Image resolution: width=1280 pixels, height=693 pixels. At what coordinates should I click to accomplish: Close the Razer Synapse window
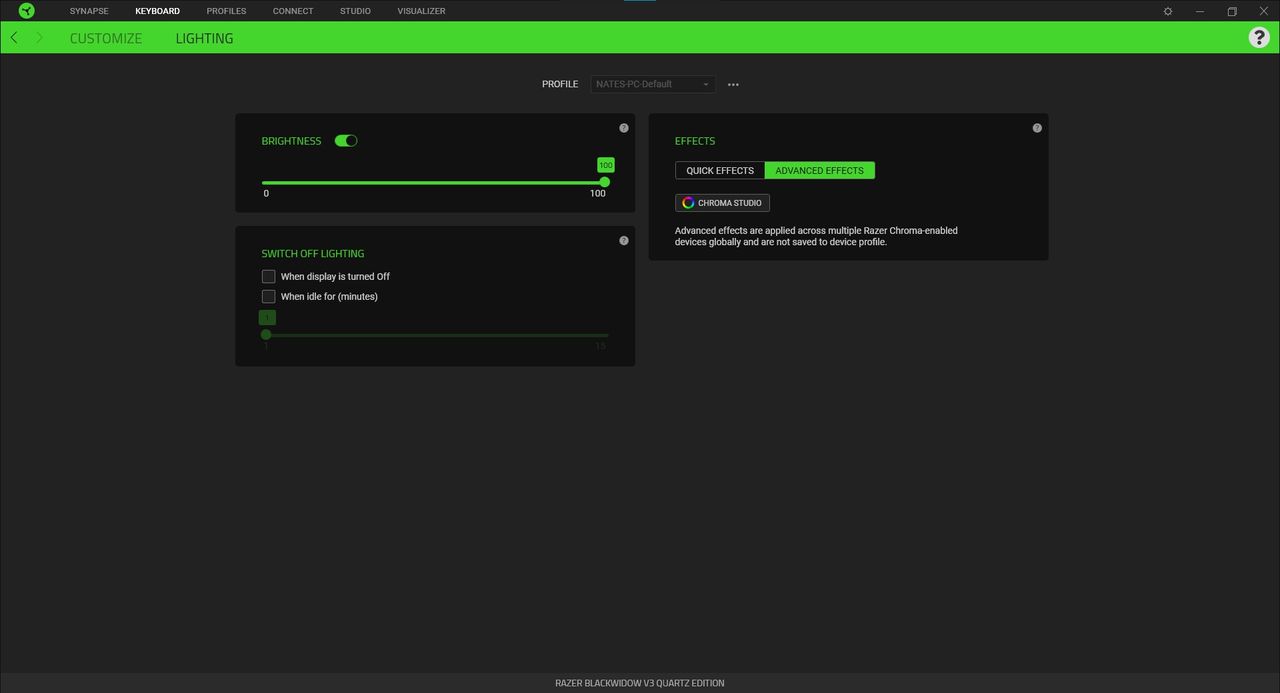tap(1263, 11)
